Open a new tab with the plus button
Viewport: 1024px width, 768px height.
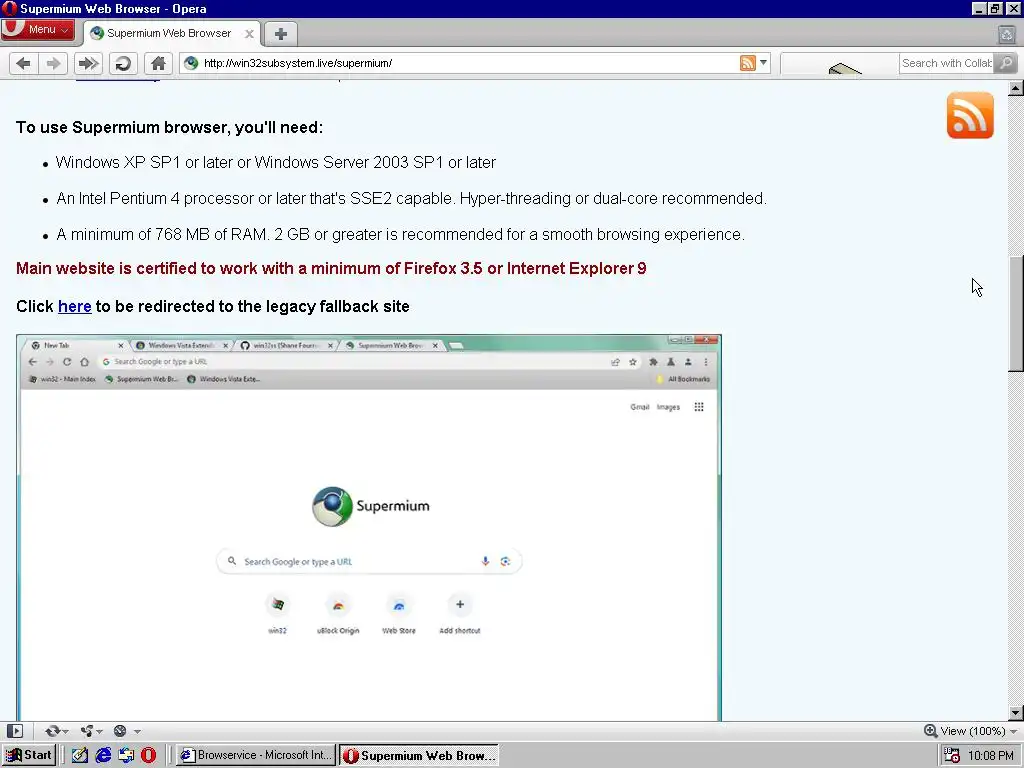[x=281, y=34]
